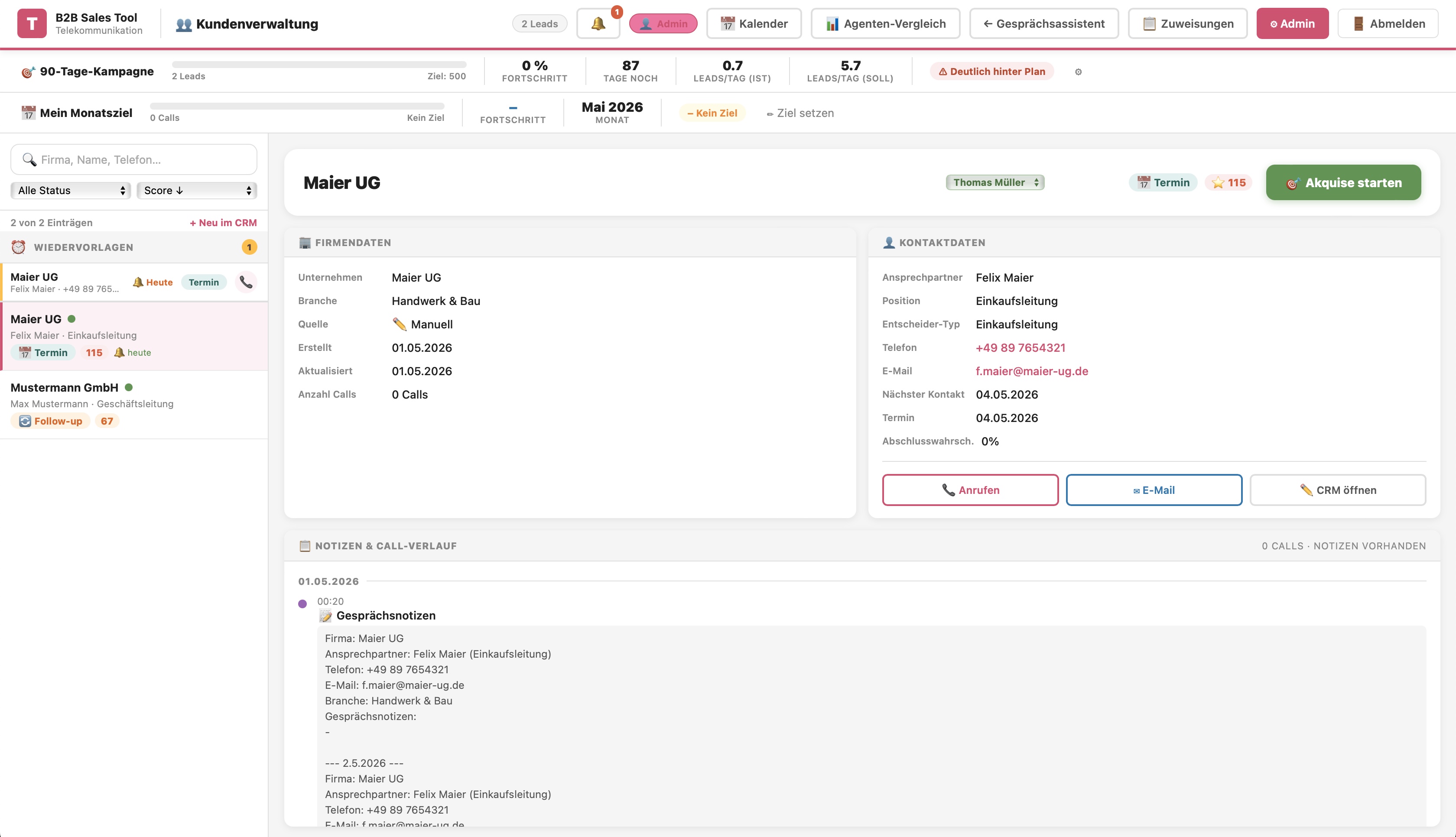Click the Notizen & Call-Verlauf clipboard icon
The height and width of the screenshot is (837, 1456).
tap(305, 546)
